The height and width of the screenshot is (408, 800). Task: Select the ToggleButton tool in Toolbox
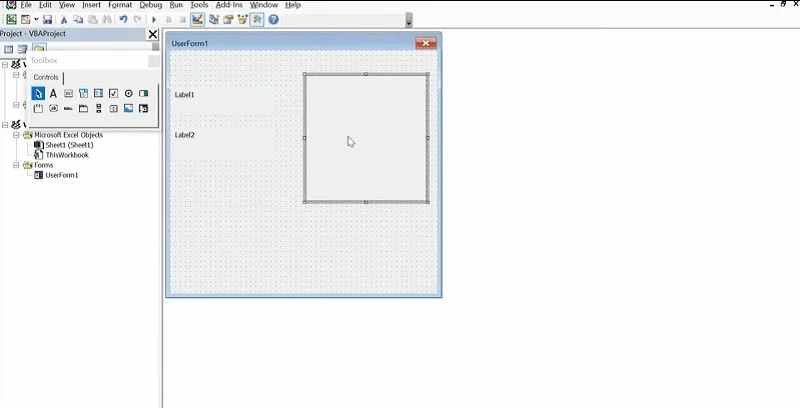pyautogui.click(x=143, y=93)
